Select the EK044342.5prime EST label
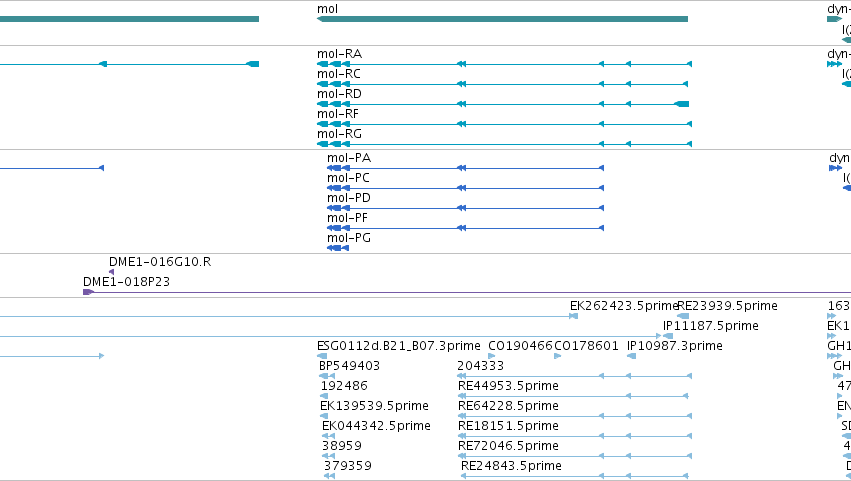Screen dimensions: 851x481 click(377, 426)
